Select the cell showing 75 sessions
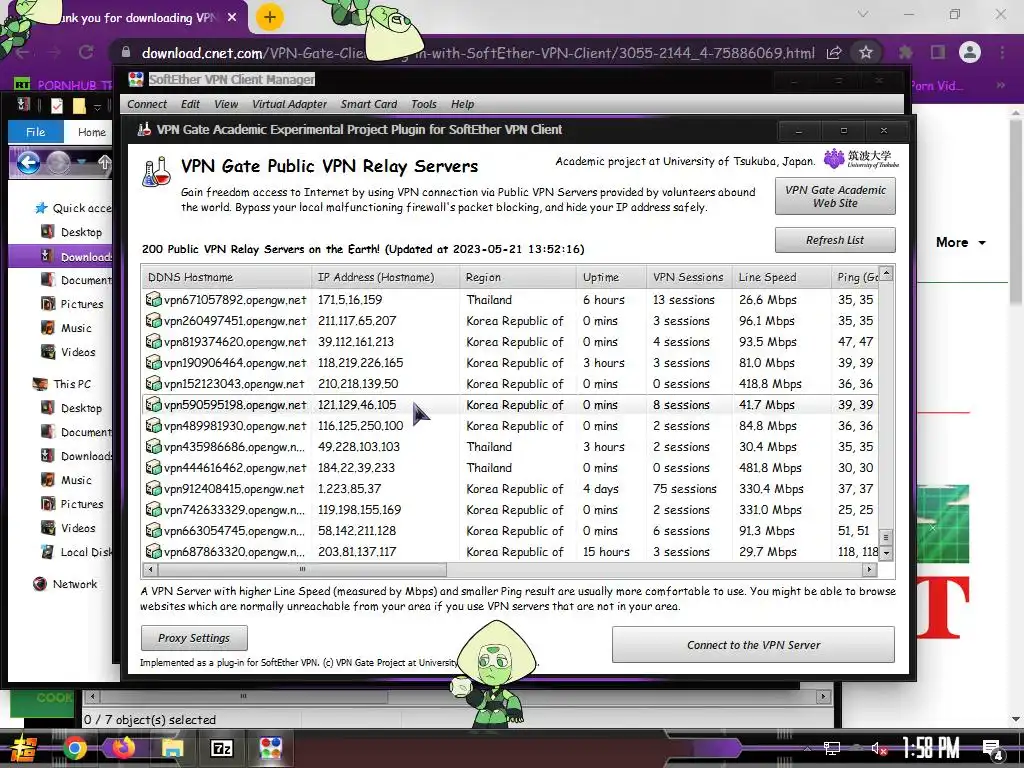This screenshot has width=1024, height=768. click(684, 488)
